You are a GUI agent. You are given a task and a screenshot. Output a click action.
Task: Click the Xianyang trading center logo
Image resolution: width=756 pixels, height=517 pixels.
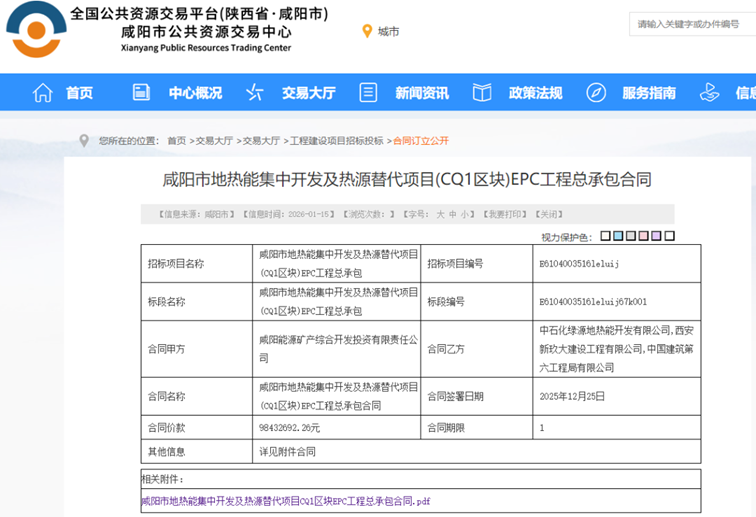pos(35,30)
